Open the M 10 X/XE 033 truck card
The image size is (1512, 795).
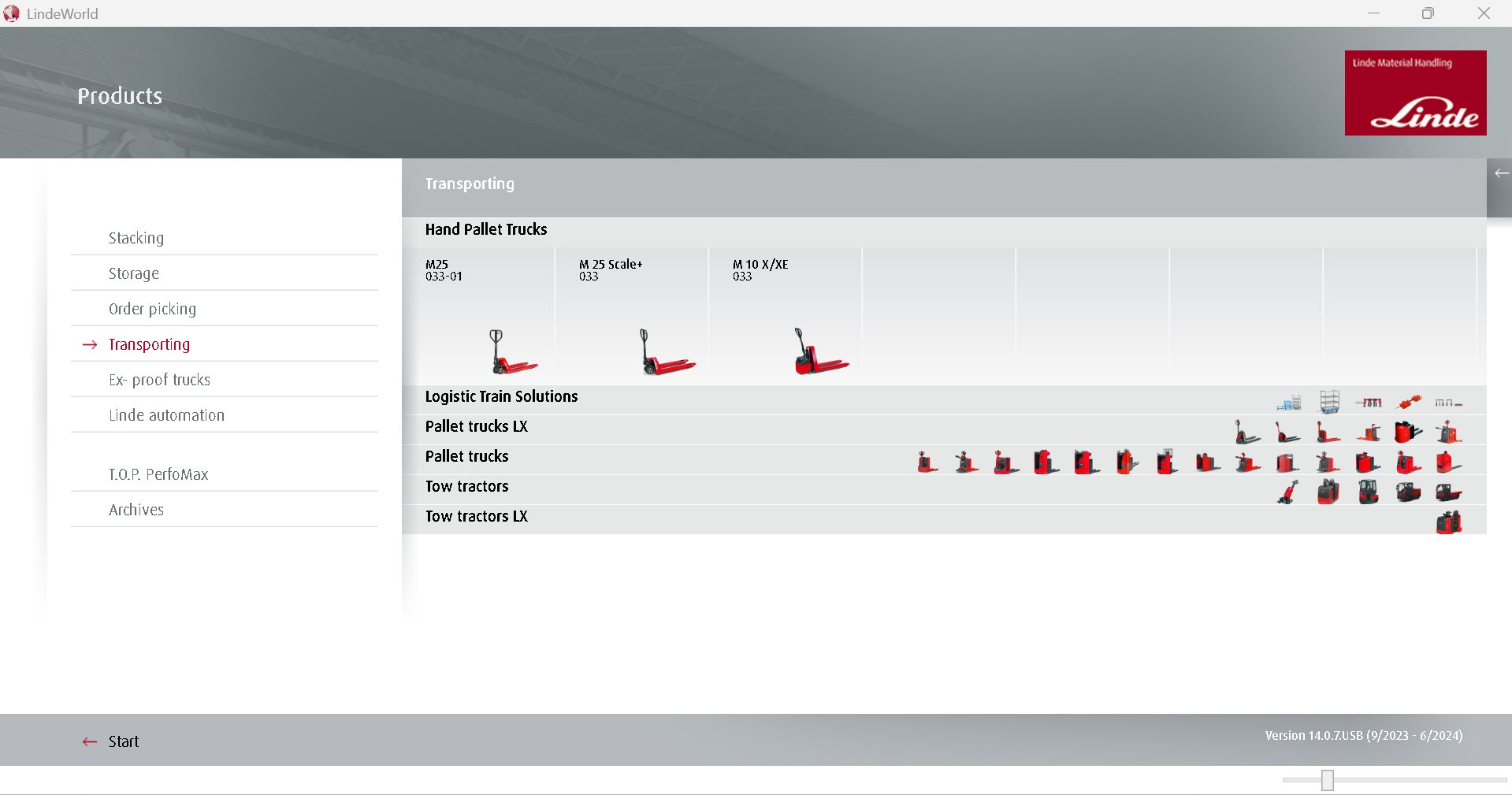point(786,316)
